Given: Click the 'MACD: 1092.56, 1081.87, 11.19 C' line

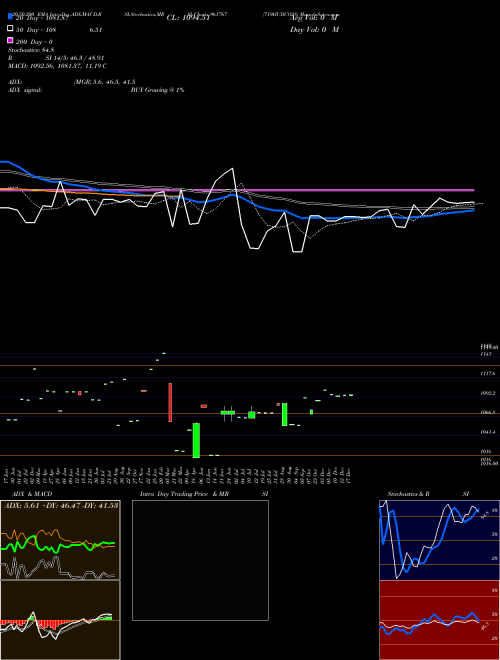Looking at the screenshot, I should click(x=57, y=66).
